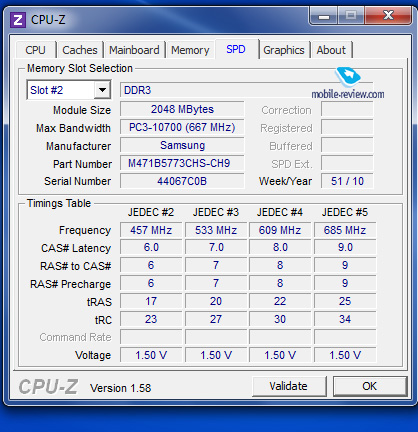418x432 pixels.
Task: Switch to the Memory tab
Action: click(190, 50)
